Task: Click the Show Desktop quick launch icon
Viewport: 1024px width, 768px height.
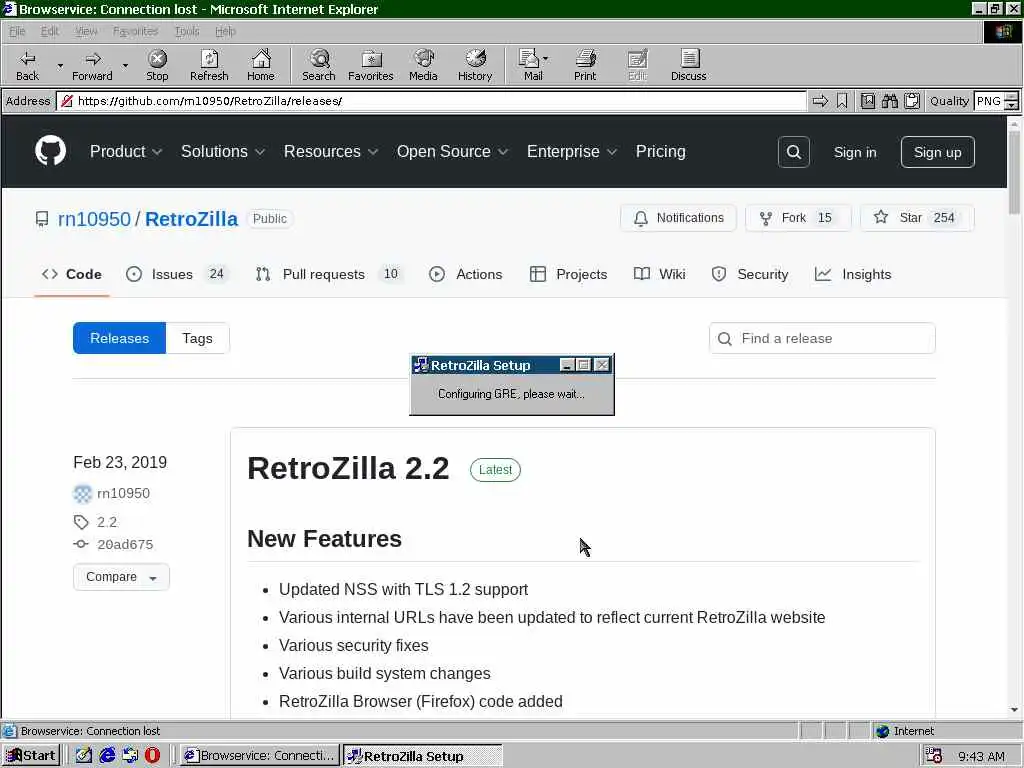Action: click(84, 756)
